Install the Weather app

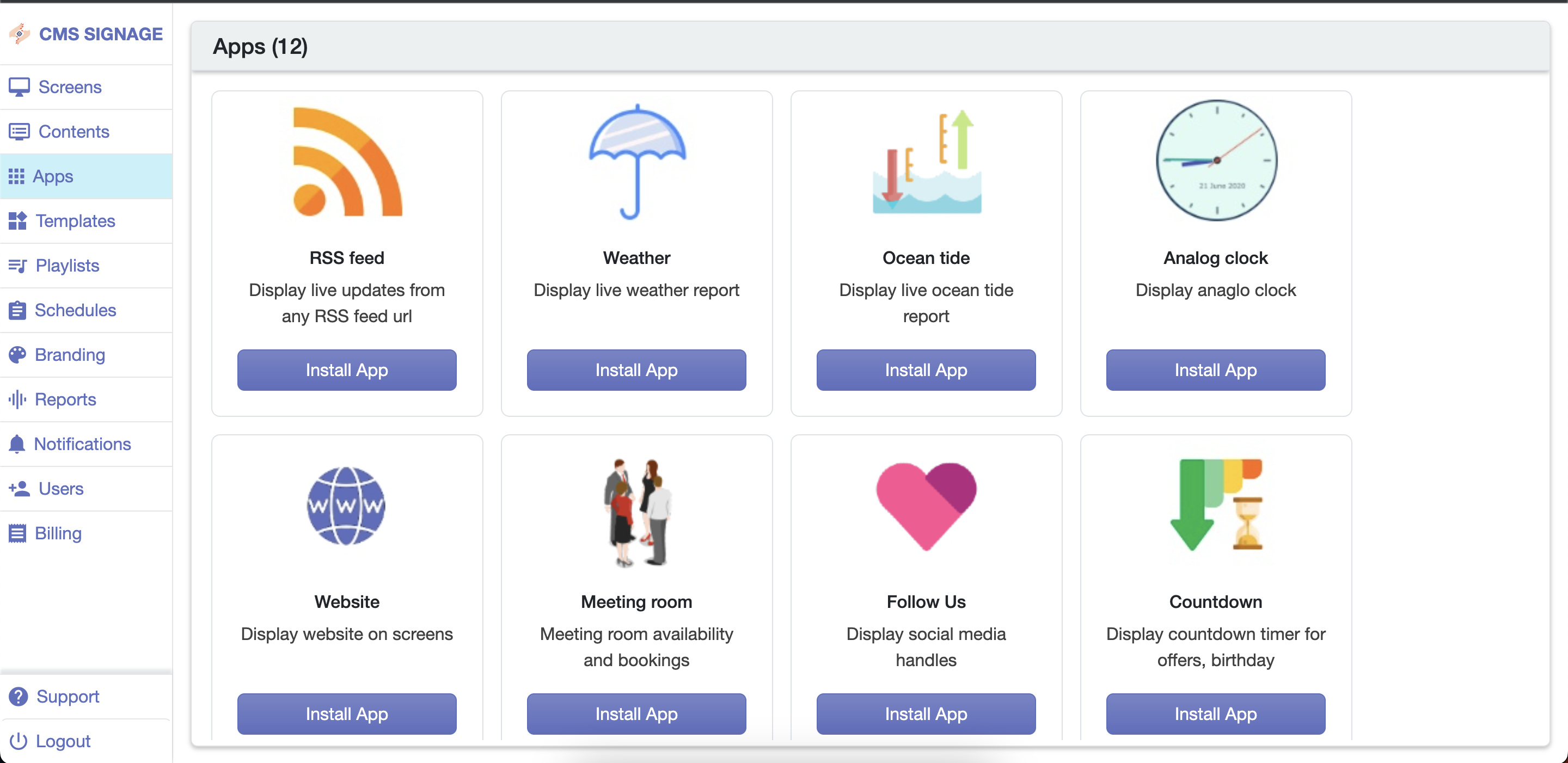point(636,370)
